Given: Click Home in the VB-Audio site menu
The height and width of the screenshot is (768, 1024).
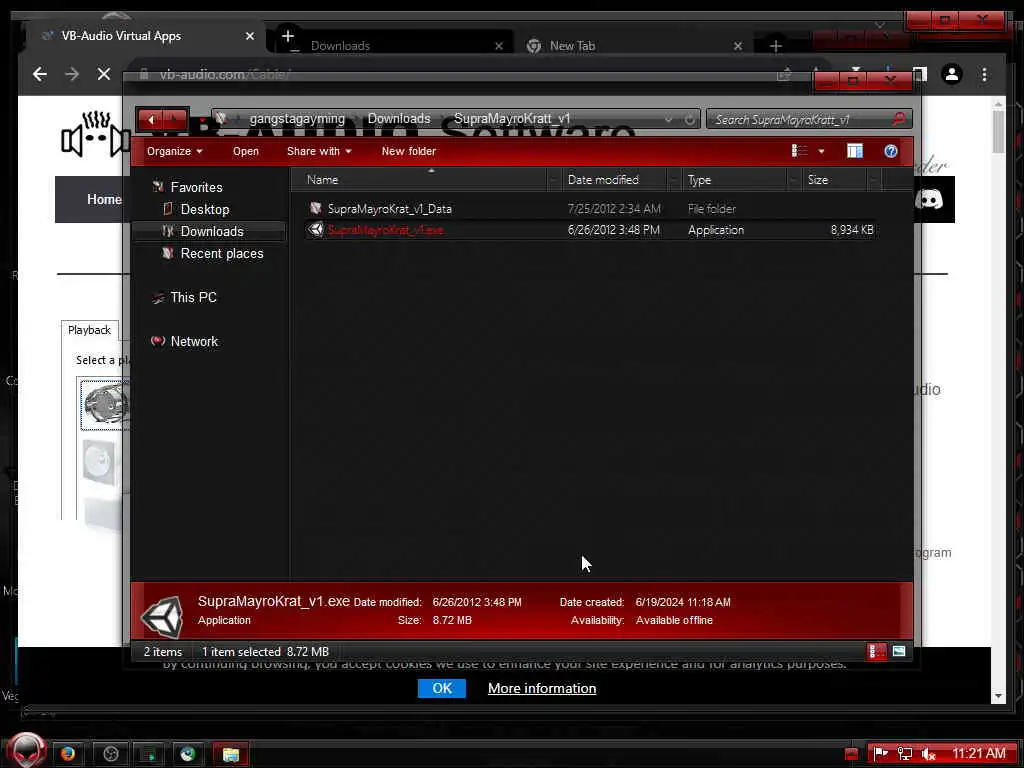Looking at the screenshot, I should click(x=104, y=199).
